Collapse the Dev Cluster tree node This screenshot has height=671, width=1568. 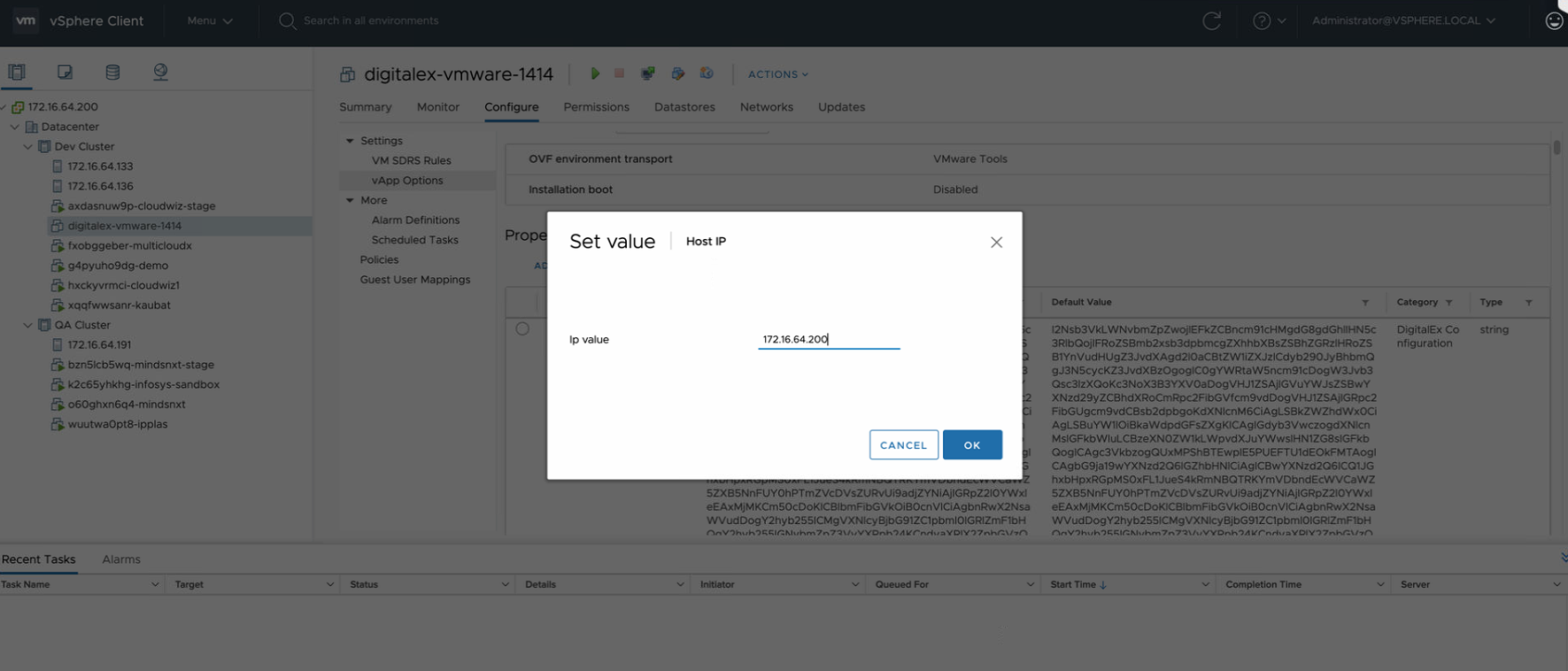click(28, 147)
